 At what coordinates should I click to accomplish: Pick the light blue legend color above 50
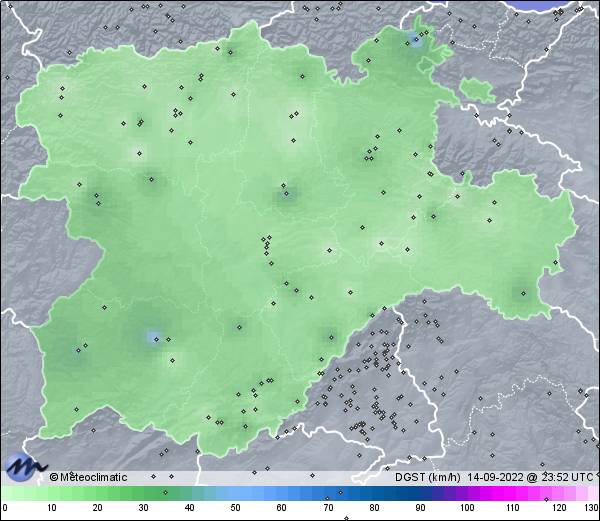tap(235, 493)
